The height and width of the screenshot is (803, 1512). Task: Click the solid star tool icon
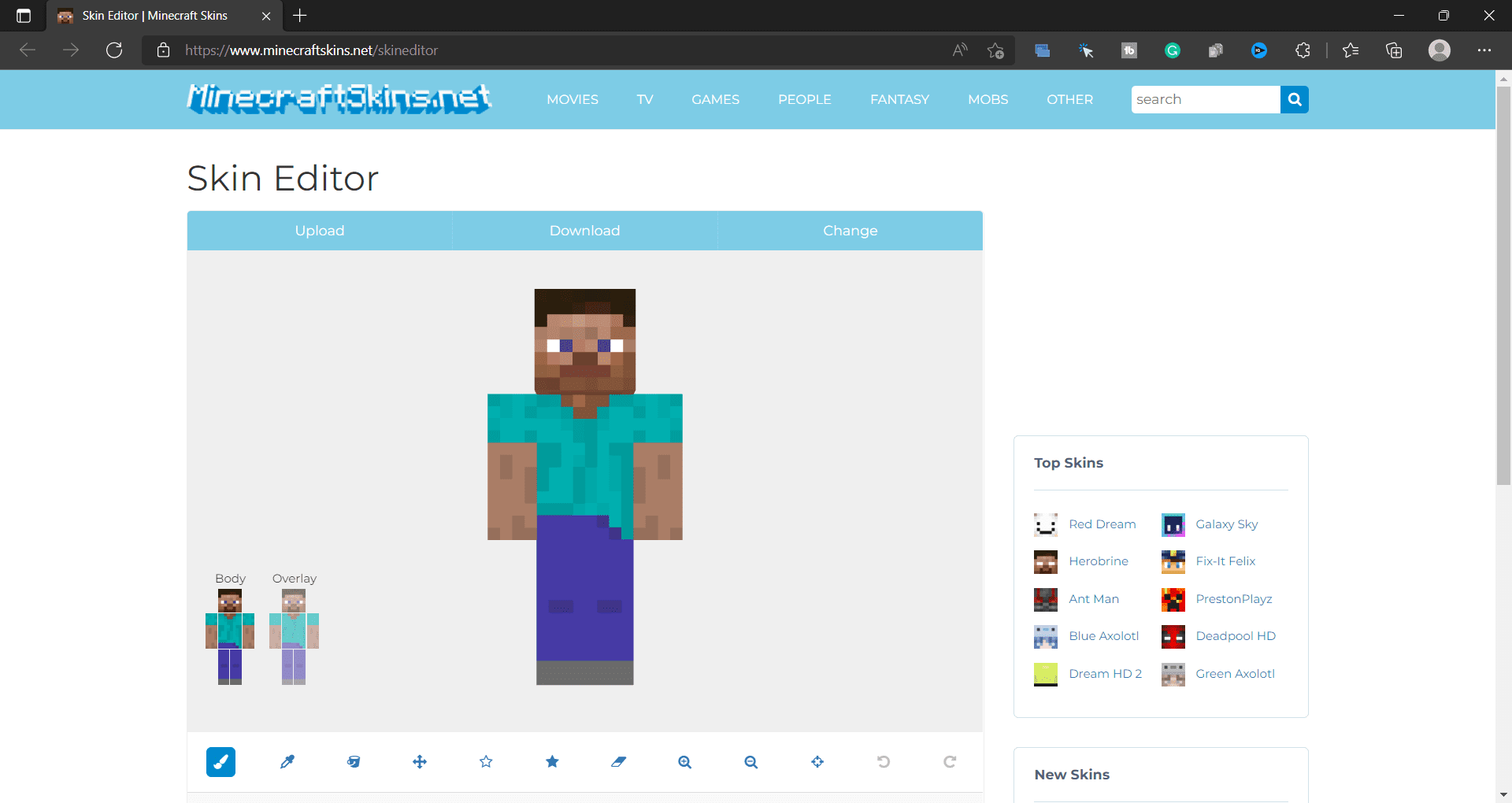point(552,761)
